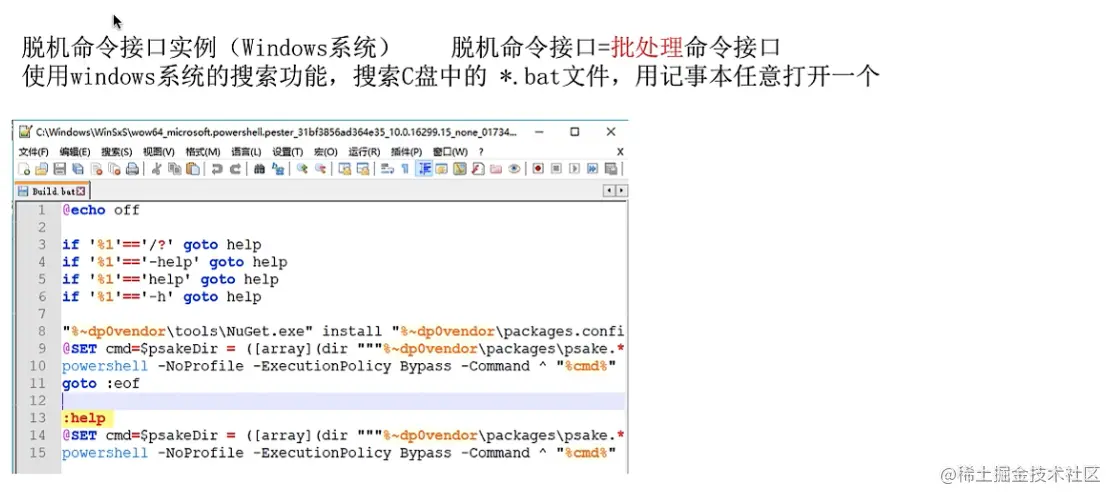
Task: Open the 宏(O) menu
Action: click(x=326, y=152)
